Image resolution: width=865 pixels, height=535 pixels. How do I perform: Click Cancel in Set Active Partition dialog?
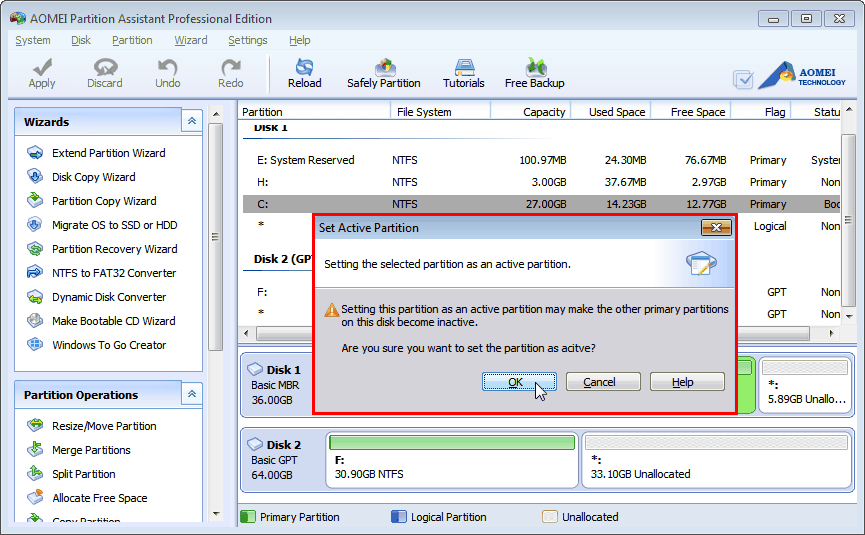point(603,382)
